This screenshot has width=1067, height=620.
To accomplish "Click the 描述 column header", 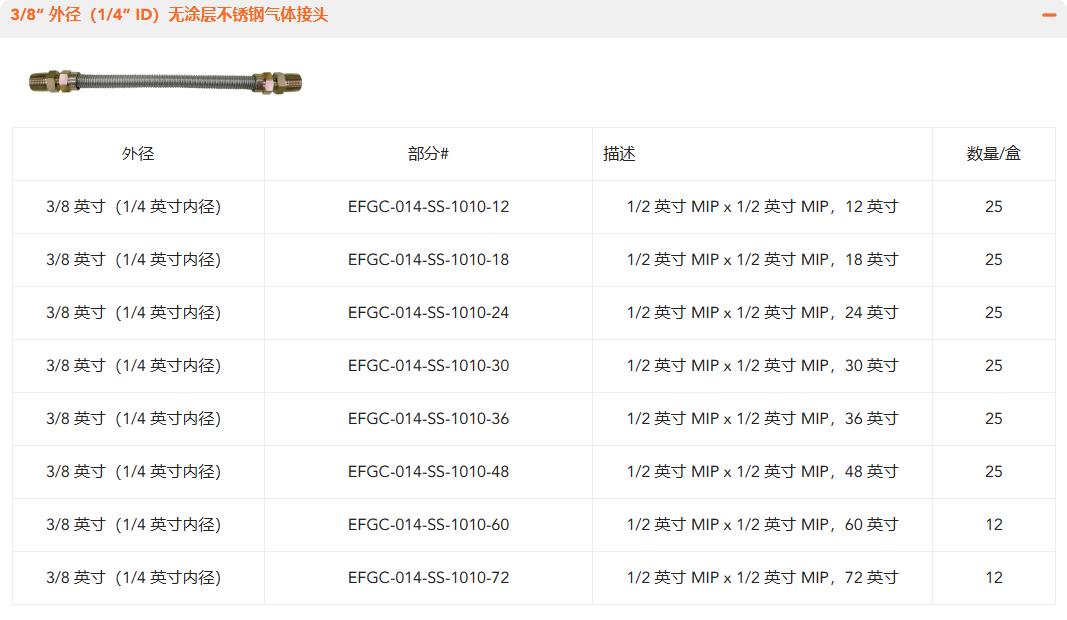I will pos(619,154).
